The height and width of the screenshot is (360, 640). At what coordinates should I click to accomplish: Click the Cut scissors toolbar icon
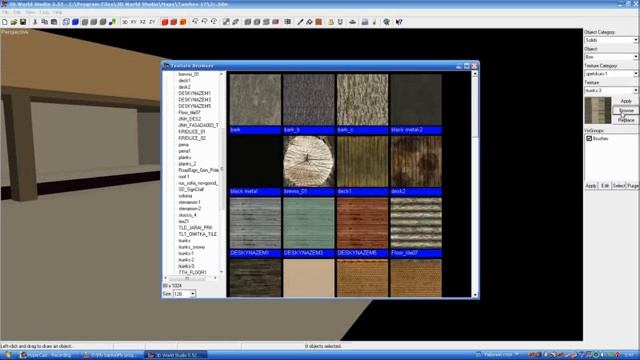[35, 22]
